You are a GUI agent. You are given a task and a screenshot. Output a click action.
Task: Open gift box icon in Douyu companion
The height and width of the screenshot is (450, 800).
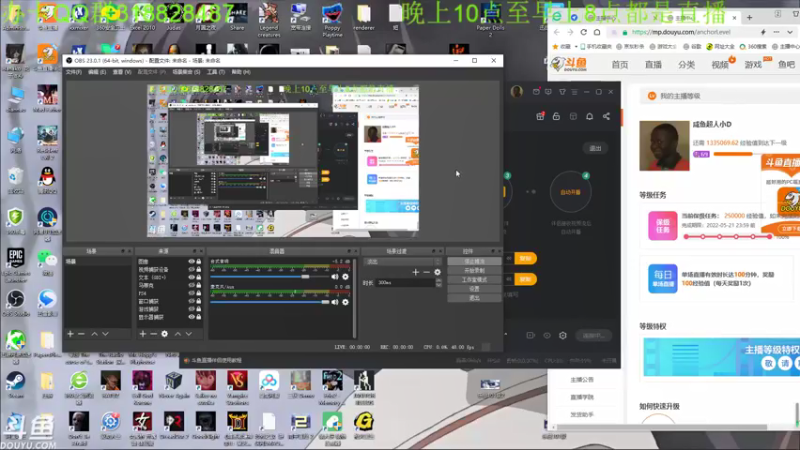coord(540,116)
